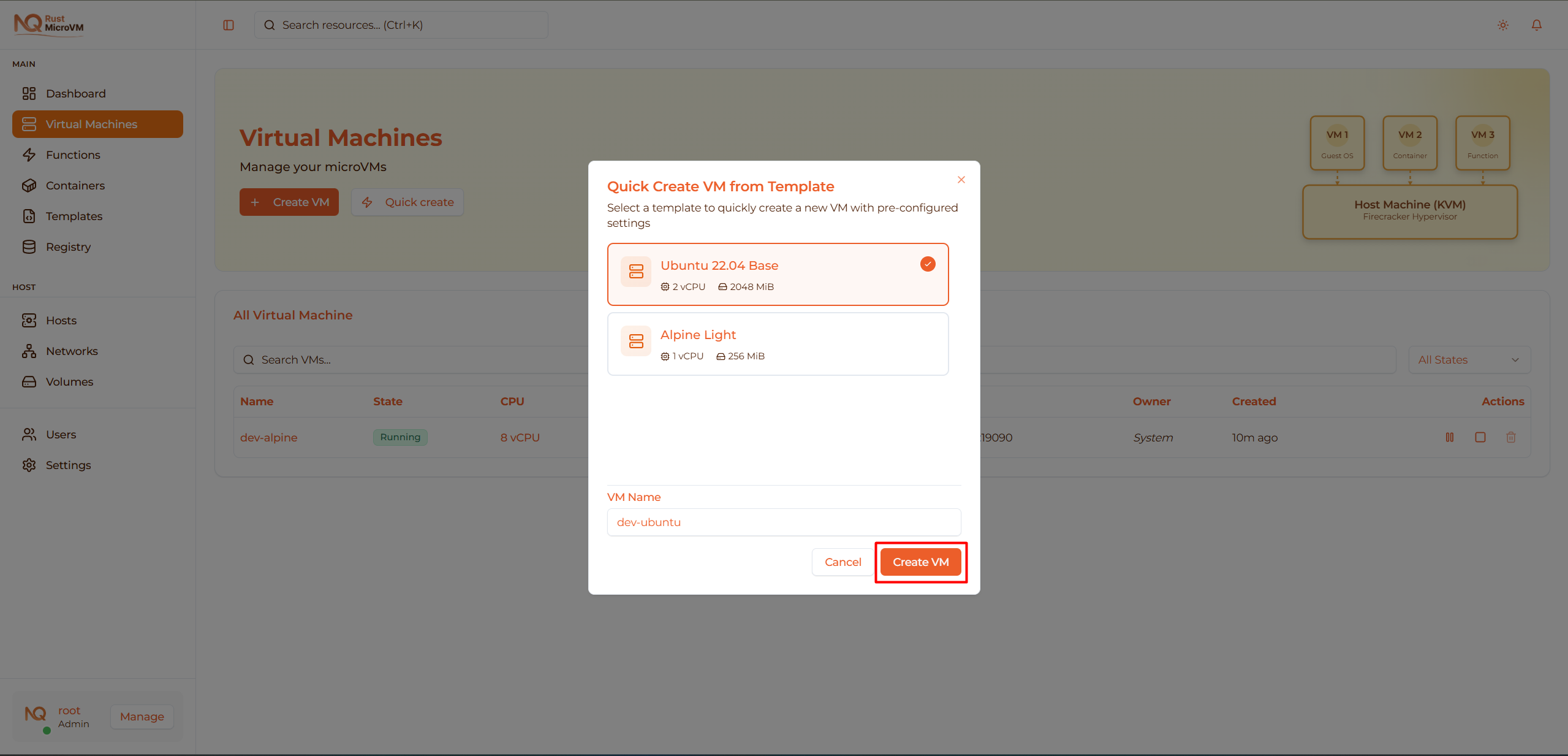Open the All States filter dropdown

coord(1469,359)
